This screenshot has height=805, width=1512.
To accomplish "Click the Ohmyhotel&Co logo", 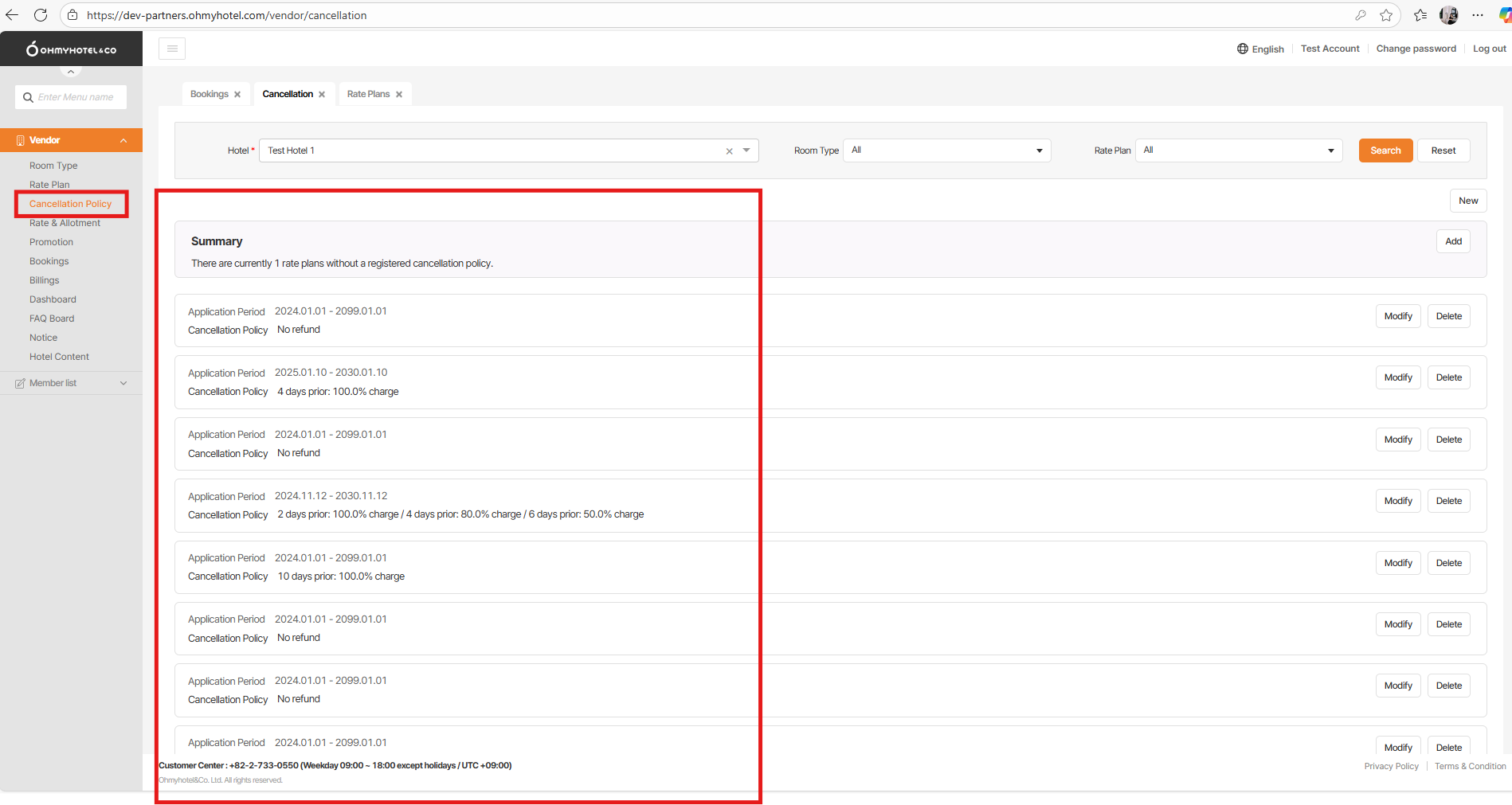I will [72, 49].
